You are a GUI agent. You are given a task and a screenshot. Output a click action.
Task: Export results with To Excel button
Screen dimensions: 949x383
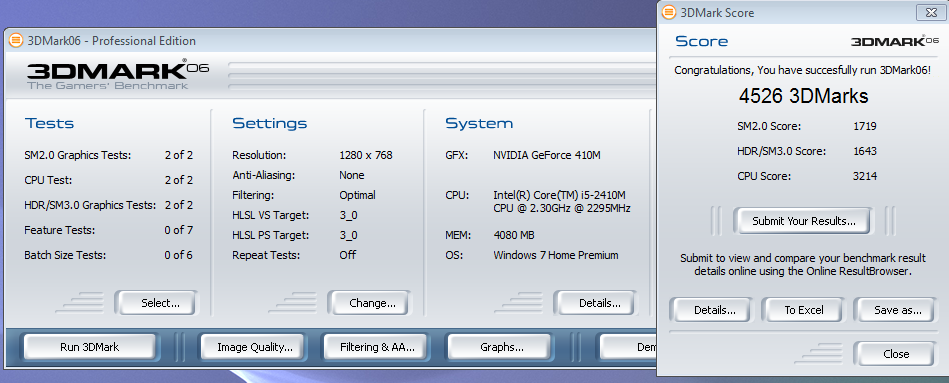(804, 310)
